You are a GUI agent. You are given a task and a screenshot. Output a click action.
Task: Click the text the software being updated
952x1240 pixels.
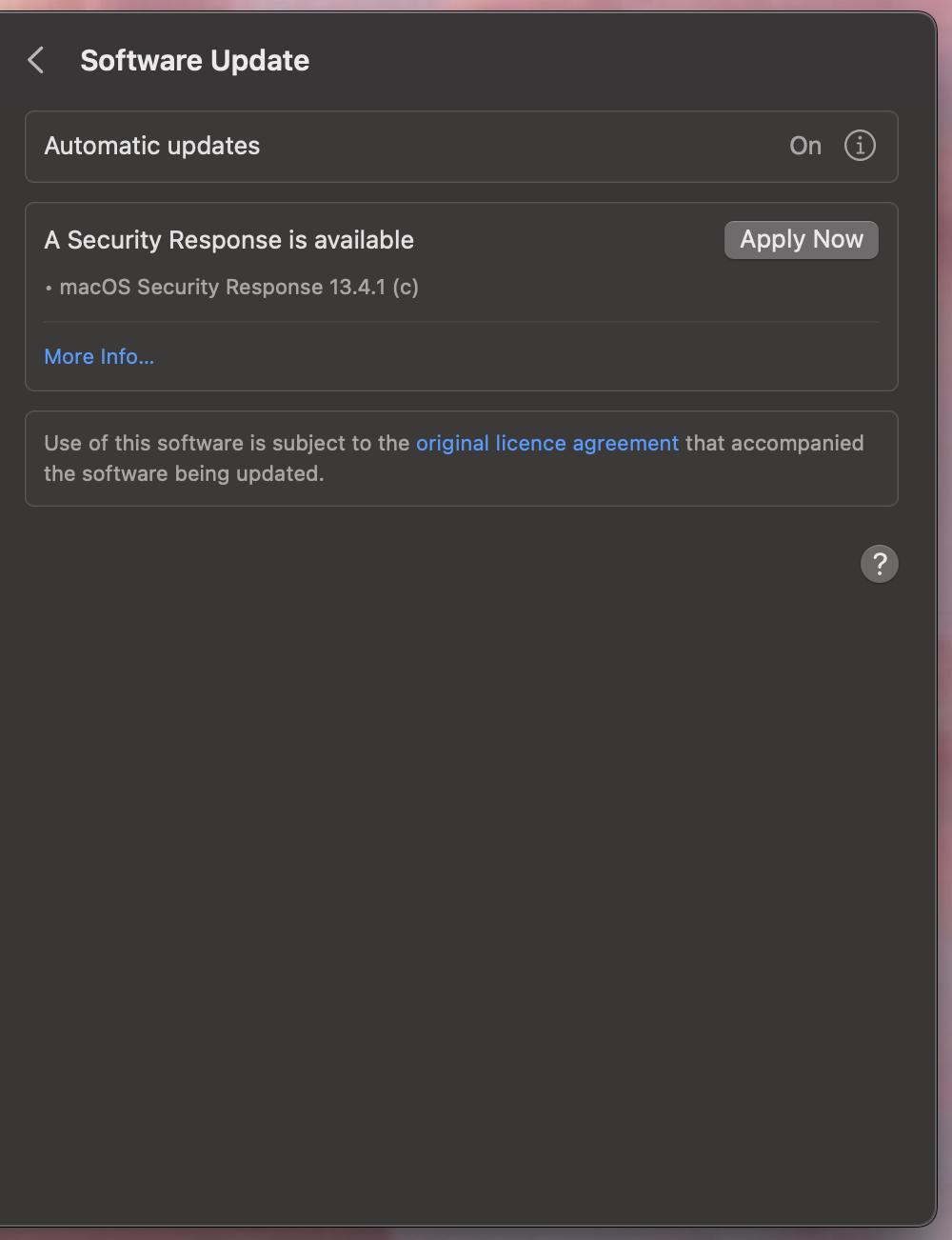click(184, 473)
